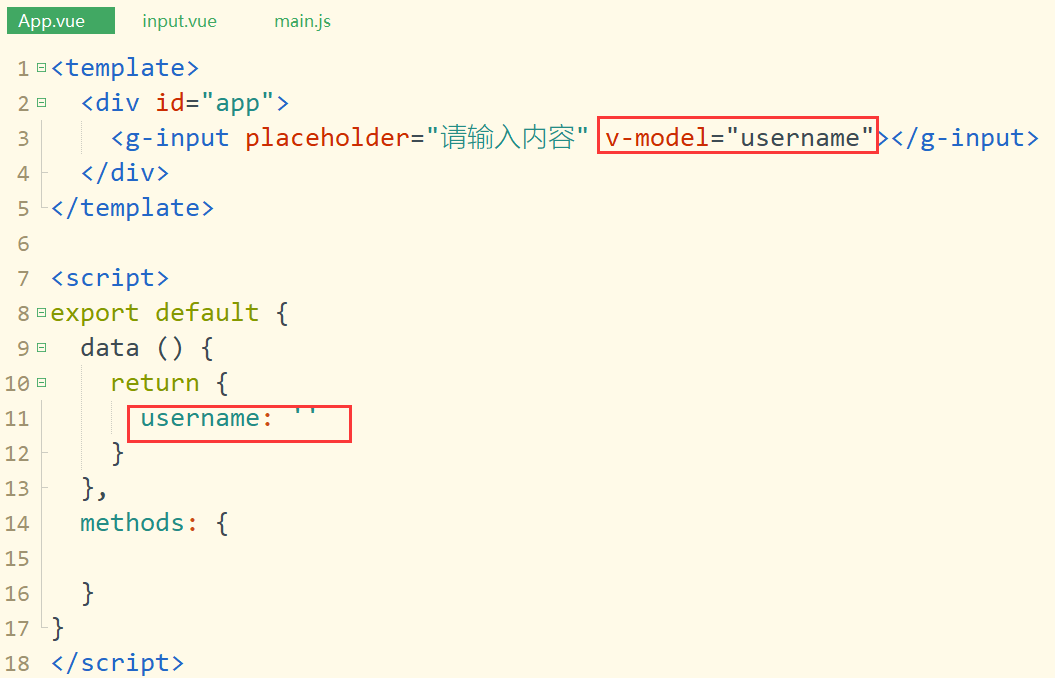The width and height of the screenshot is (1055, 678).
Task: Click the methods keyword on line 14
Action: tap(132, 523)
